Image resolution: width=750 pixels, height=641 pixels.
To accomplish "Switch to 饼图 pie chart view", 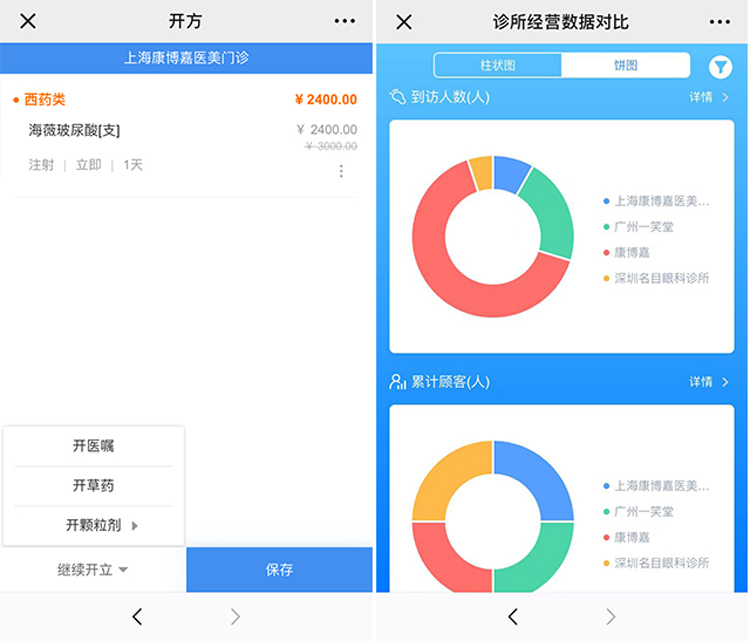I will click(x=626, y=66).
